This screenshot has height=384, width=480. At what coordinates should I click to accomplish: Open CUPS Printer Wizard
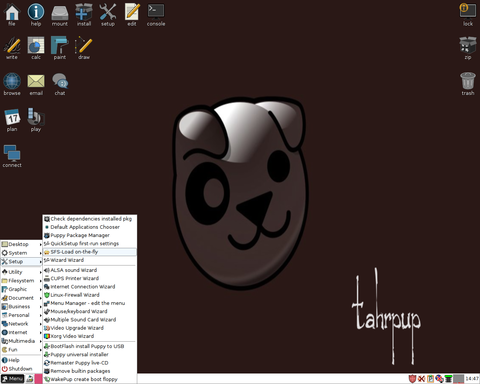tap(90, 278)
